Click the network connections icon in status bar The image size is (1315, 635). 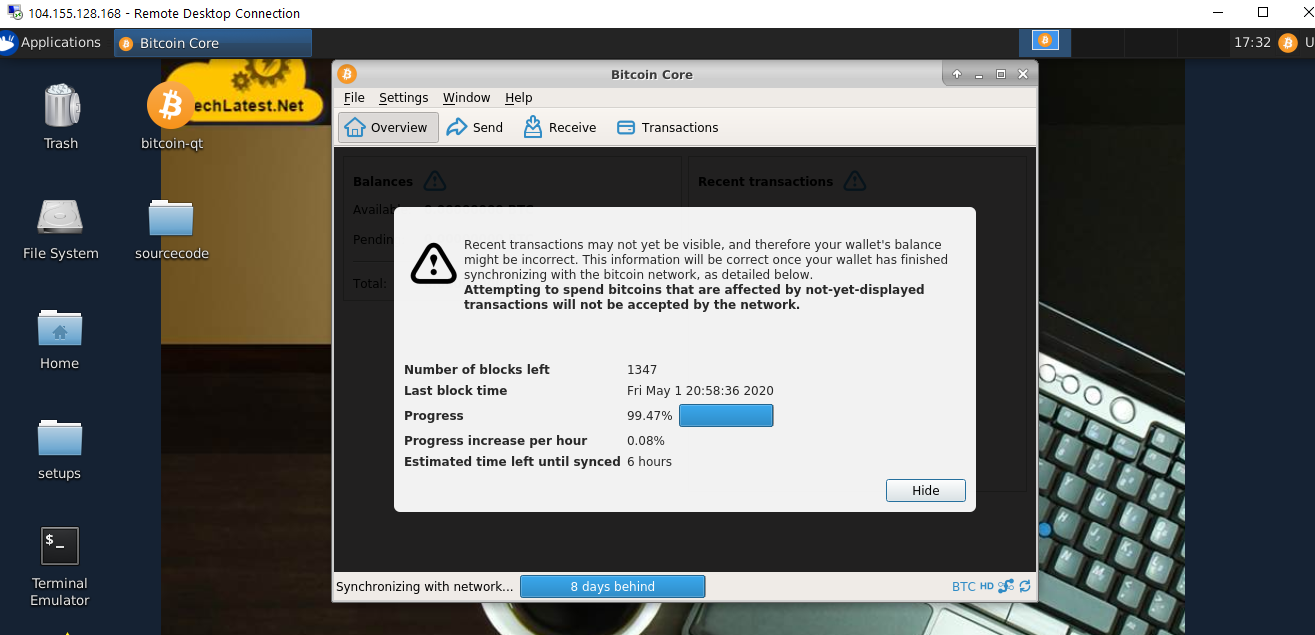tap(1006, 586)
